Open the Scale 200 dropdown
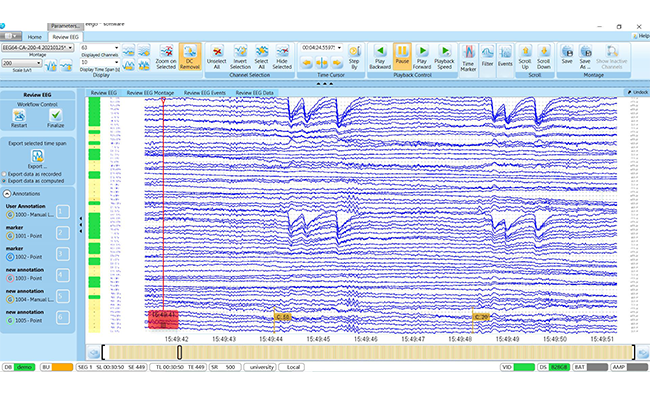Image resolution: width=650 pixels, height=395 pixels. tap(22, 63)
